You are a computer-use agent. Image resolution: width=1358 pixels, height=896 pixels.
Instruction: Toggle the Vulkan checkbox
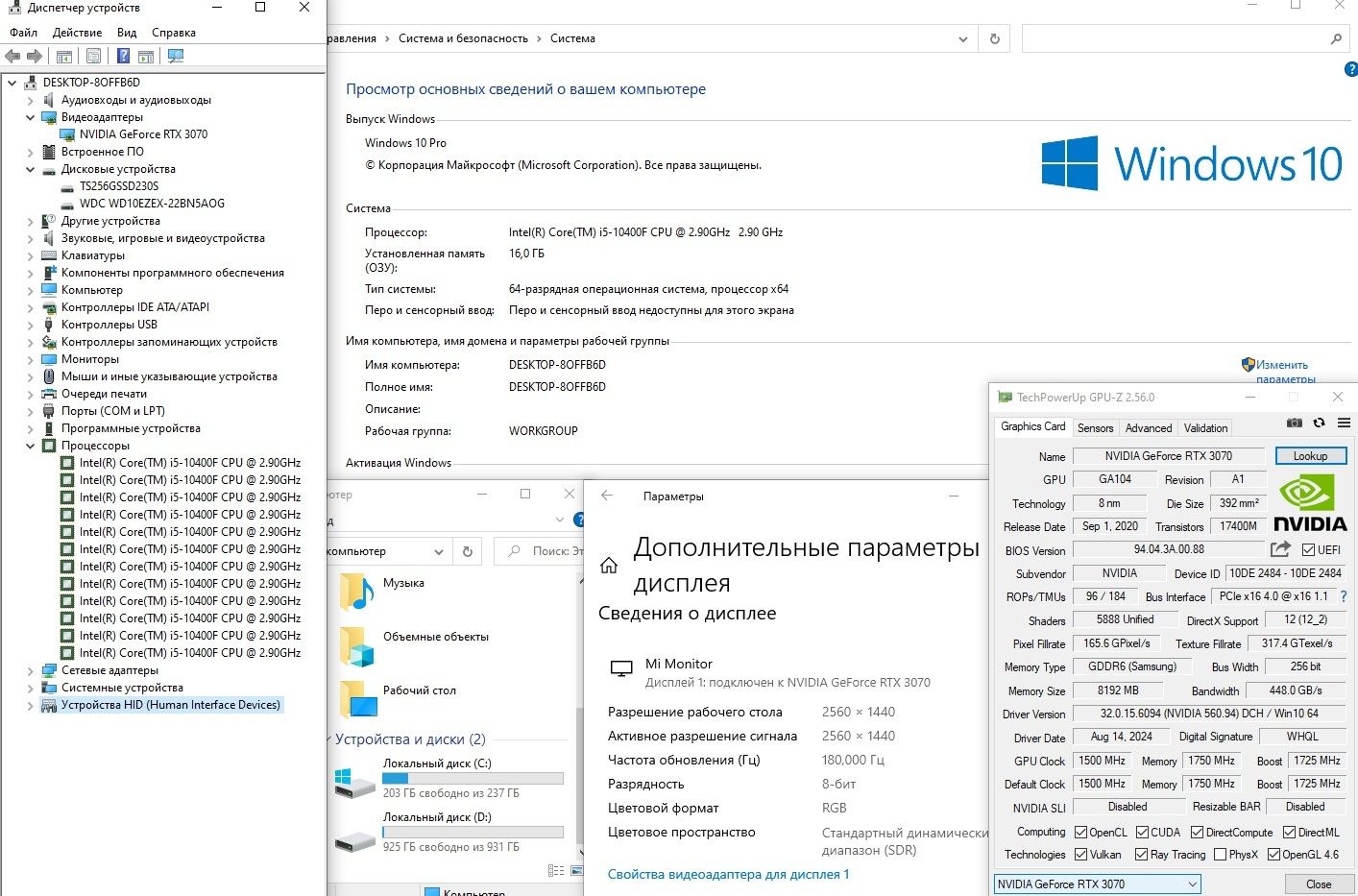pyautogui.click(x=1080, y=855)
